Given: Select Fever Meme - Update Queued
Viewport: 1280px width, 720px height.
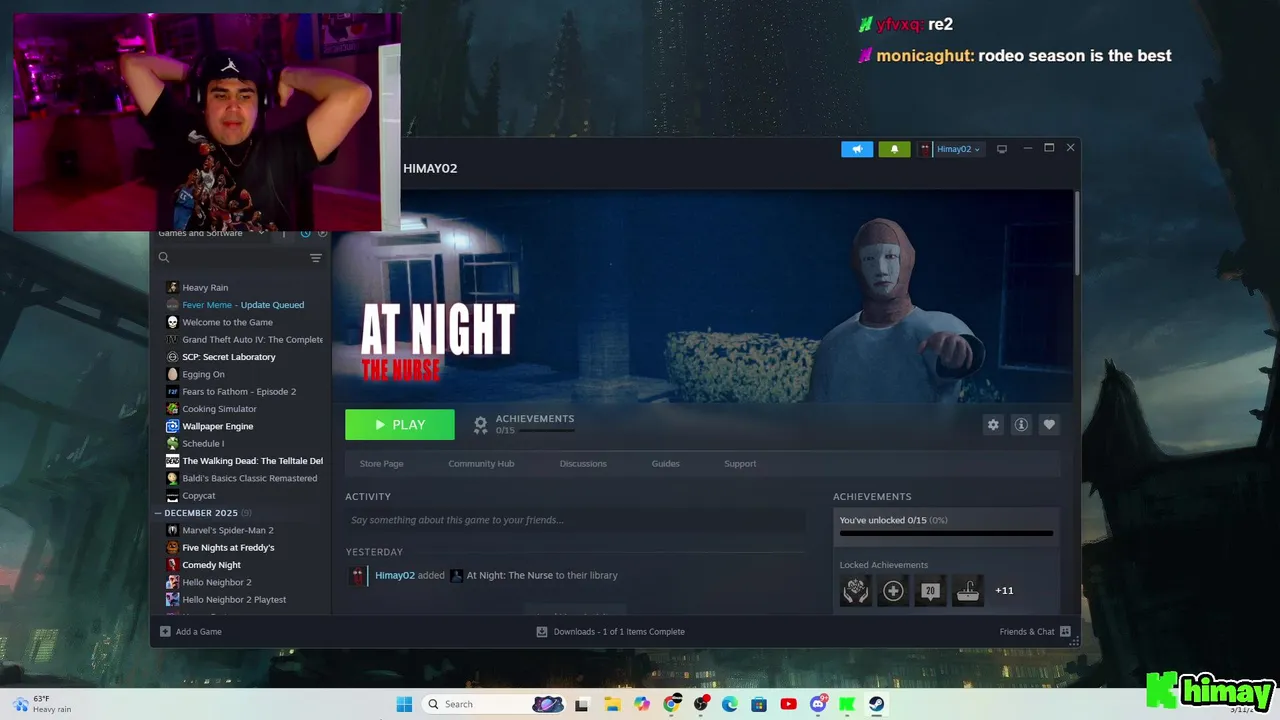Looking at the screenshot, I should point(241,305).
